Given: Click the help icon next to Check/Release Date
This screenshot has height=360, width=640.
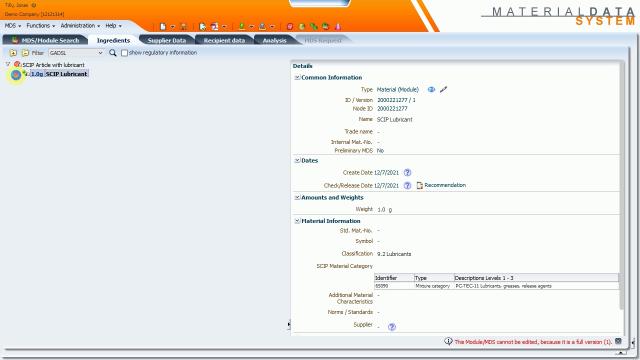Looking at the screenshot, I should click(407, 185).
